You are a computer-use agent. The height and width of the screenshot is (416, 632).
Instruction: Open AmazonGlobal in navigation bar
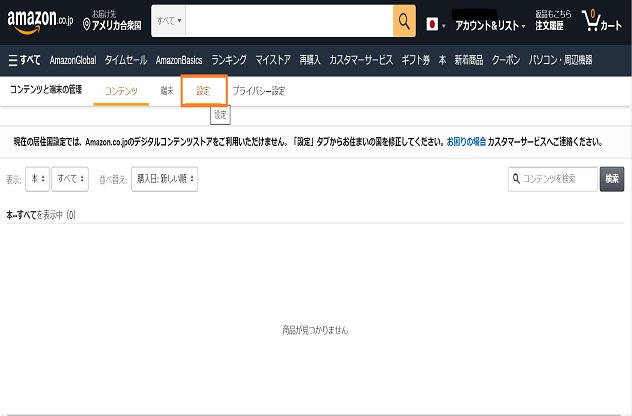(x=73, y=60)
